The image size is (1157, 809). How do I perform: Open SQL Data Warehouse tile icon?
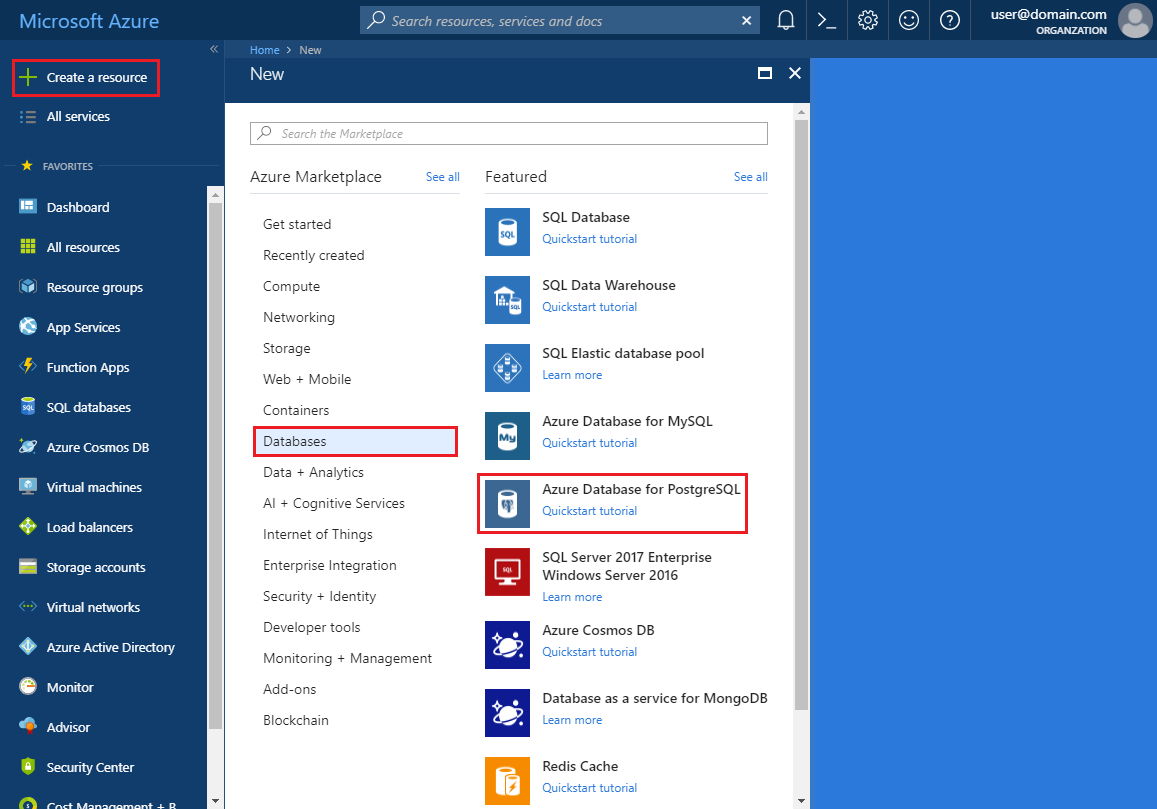click(507, 300)
